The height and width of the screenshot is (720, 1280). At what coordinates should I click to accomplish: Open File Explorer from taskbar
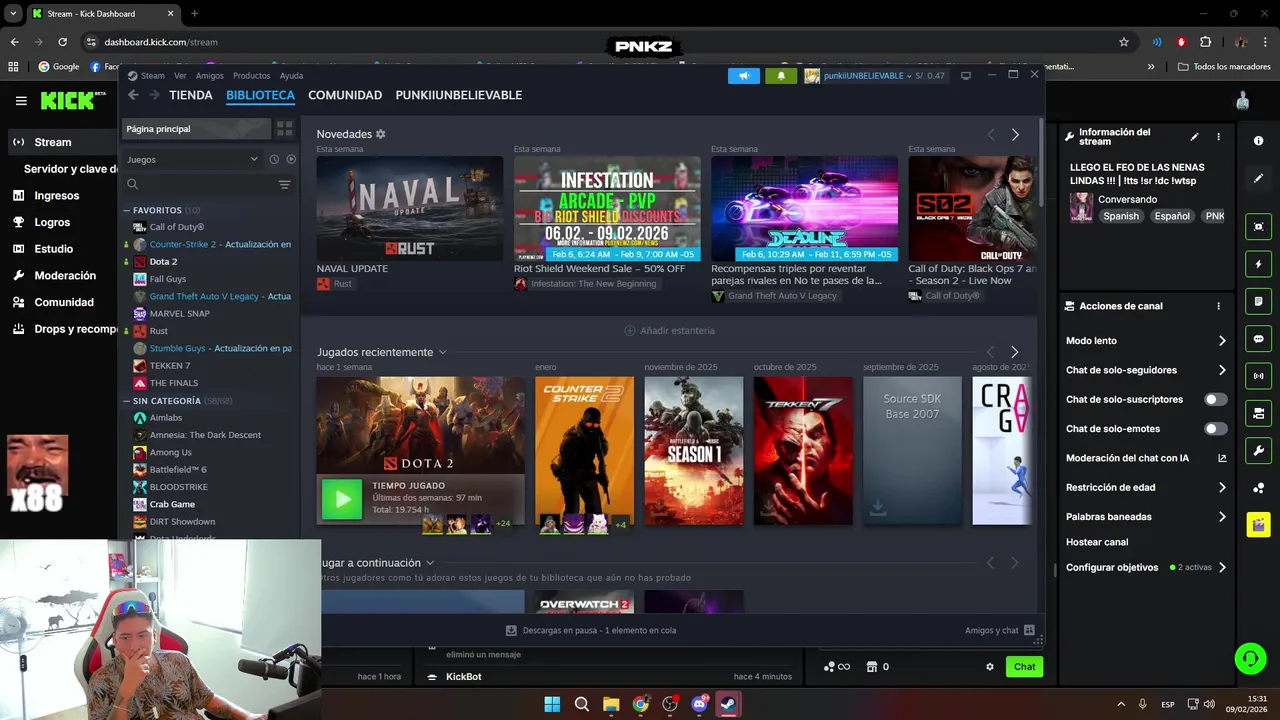pos(611,704)
